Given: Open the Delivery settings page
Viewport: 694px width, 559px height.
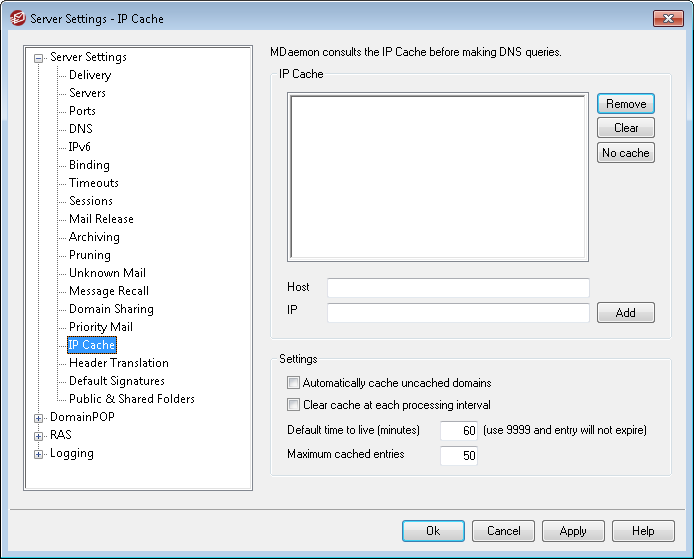Looking at the screenshot, I should coord(90,75).
